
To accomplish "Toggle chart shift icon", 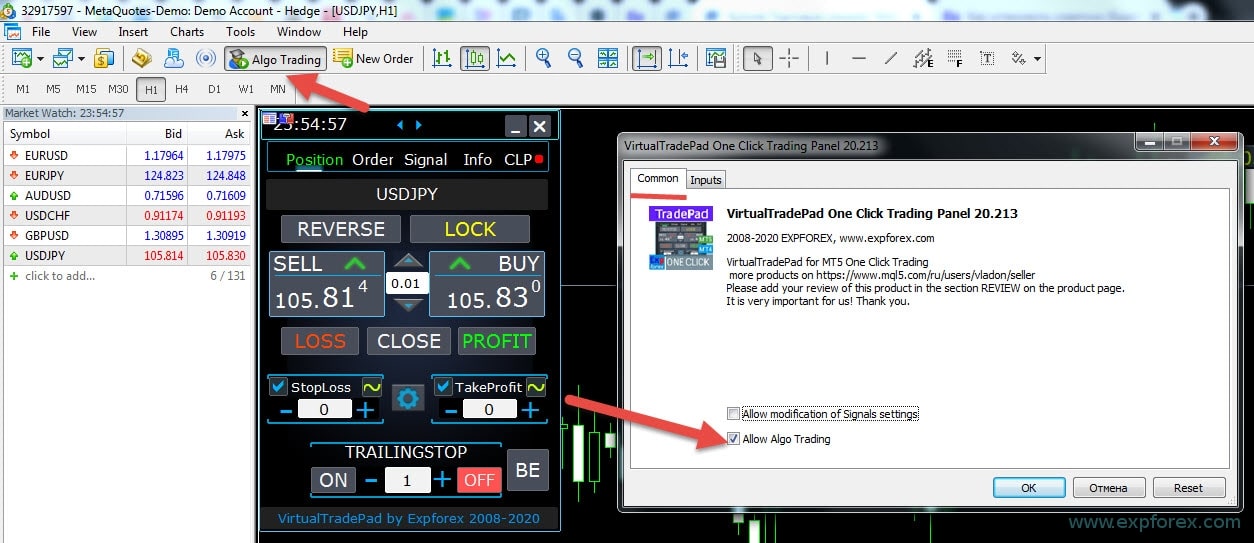I will [x=679, y=59].
